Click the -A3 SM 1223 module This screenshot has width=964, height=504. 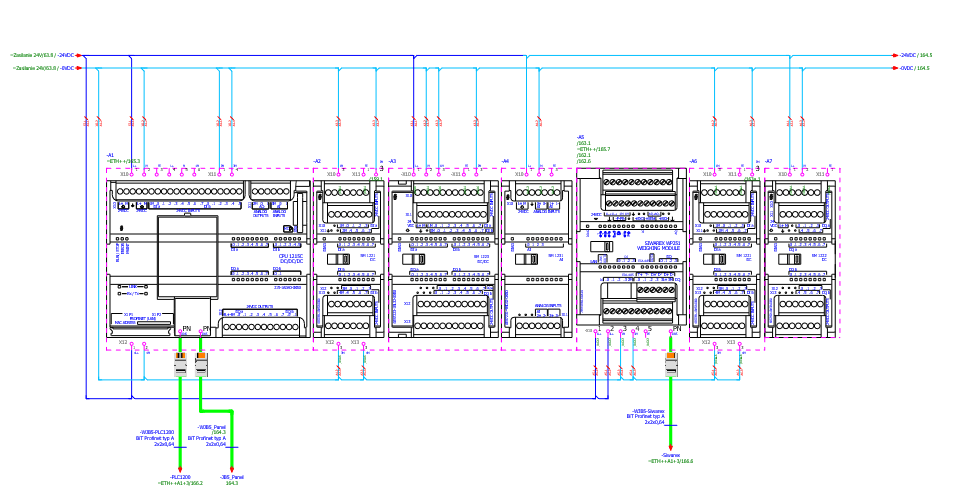[x=444, y=258]
